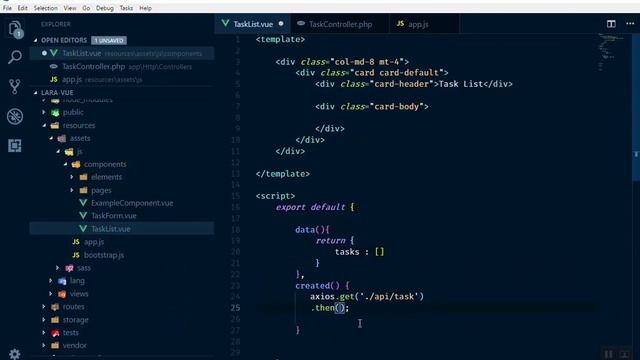Viewport: 640px width, 360px height.
Task: Switch to the TaskController.php tab
Action: [x=340, y=24]
